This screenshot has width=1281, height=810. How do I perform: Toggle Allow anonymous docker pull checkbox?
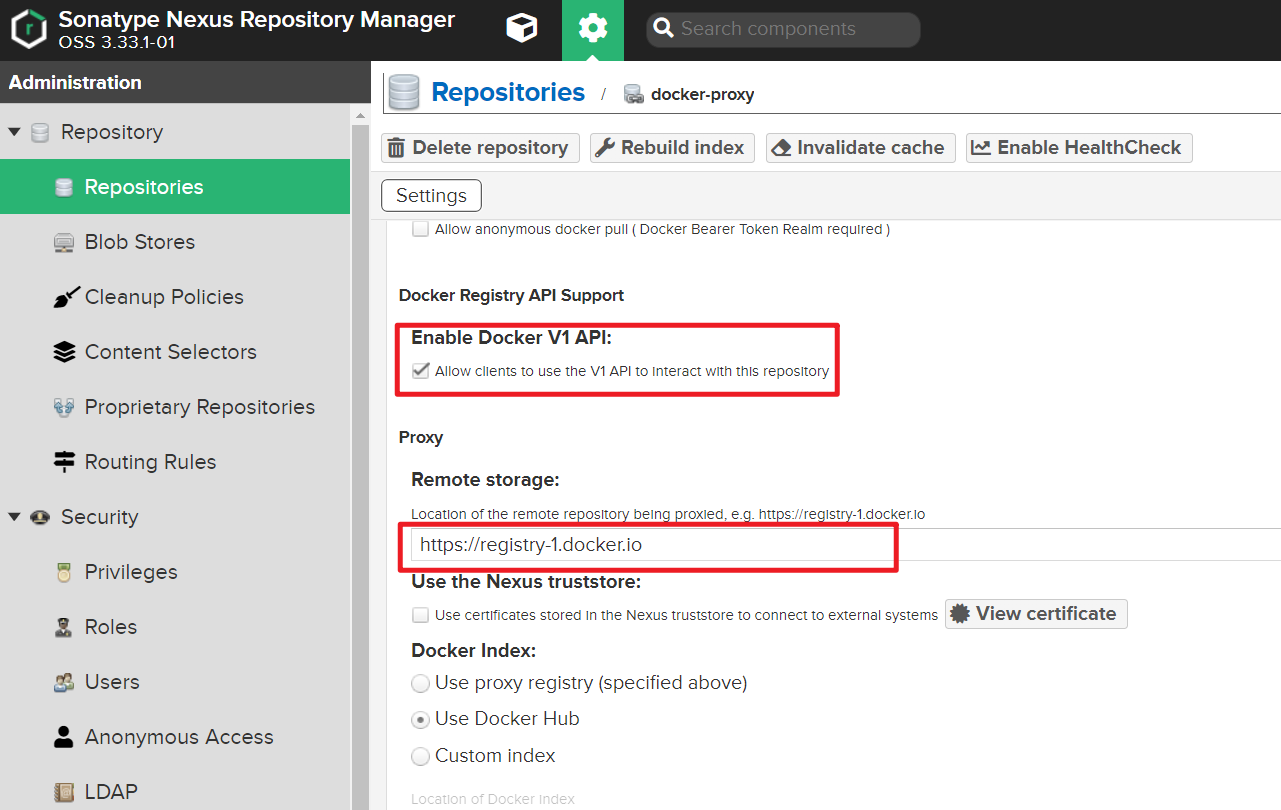421,229
